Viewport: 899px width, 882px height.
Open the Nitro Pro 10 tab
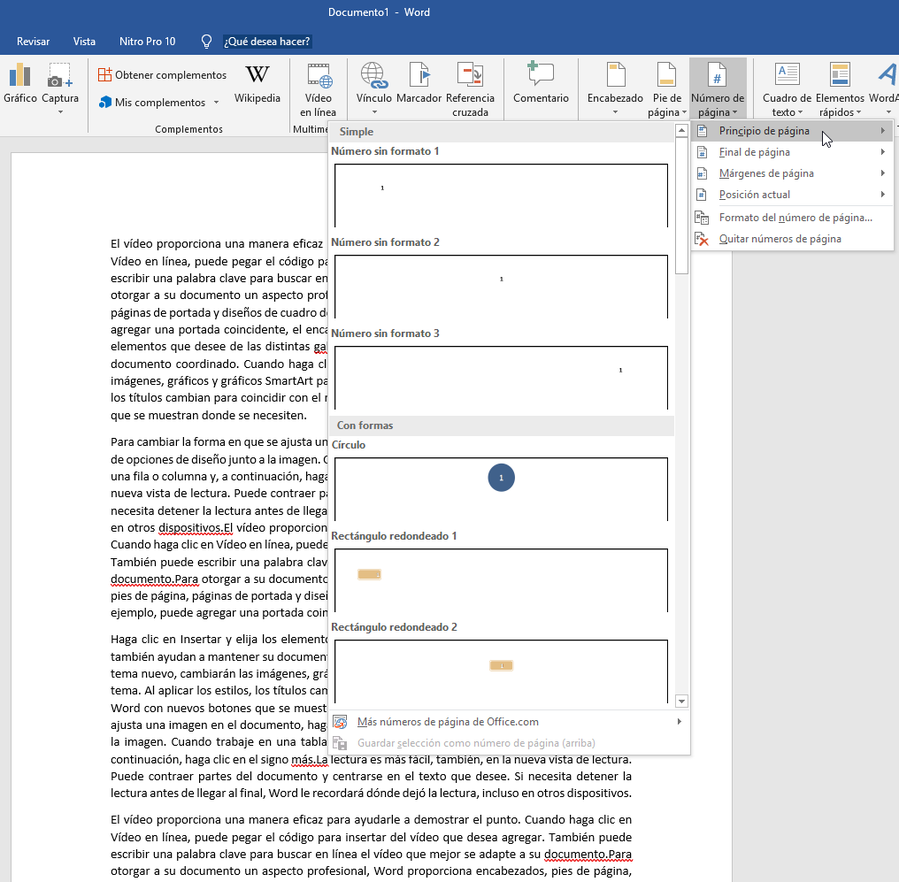[147, 41]
